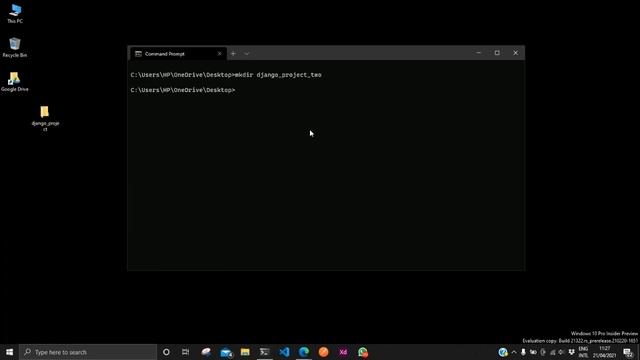The height and width of the screenshot is (360, 640).
Task: Open Task View from the taskbar
Action: [185, 352]
